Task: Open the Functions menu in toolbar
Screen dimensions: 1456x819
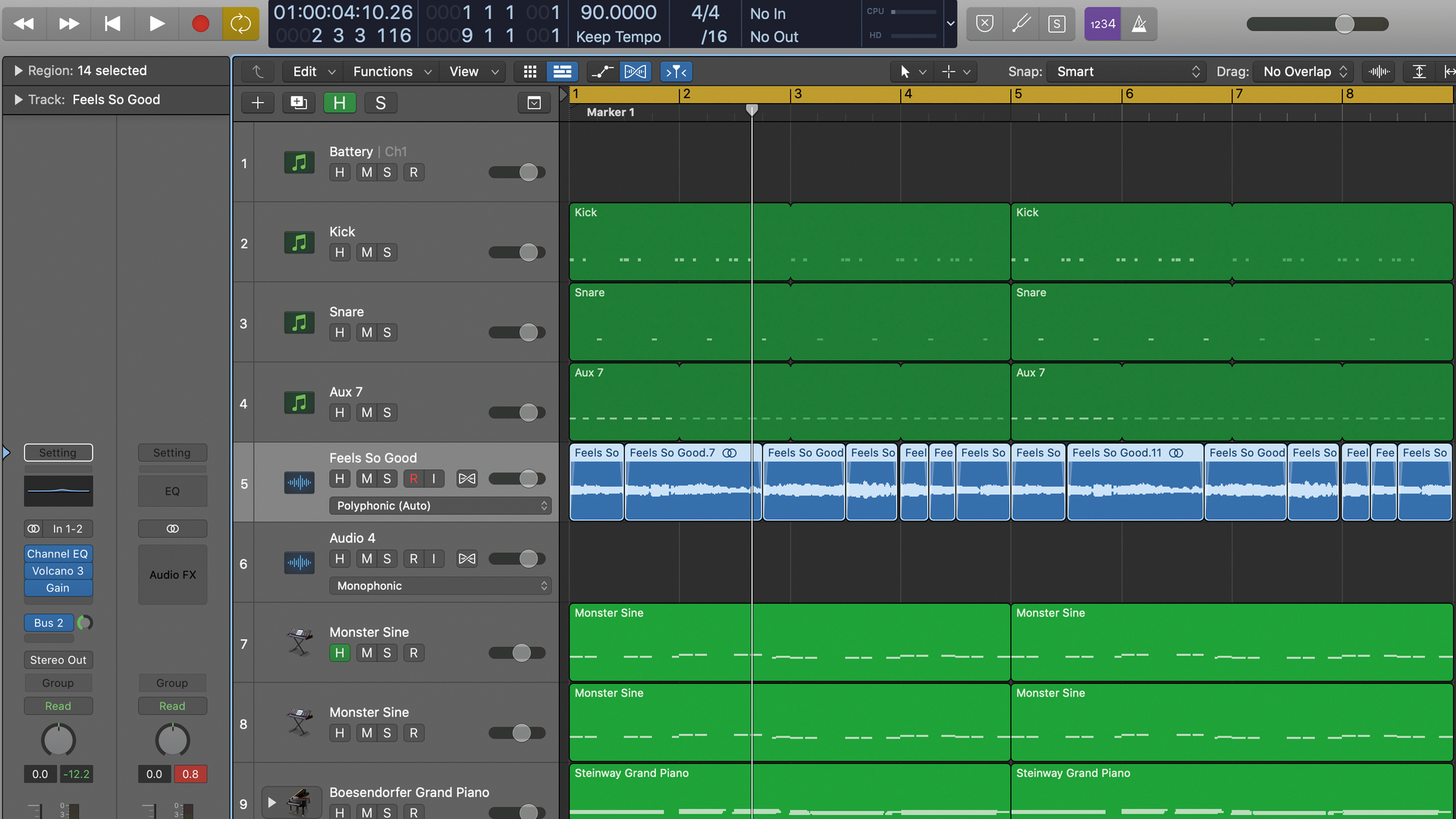Action: click(391, 71)
